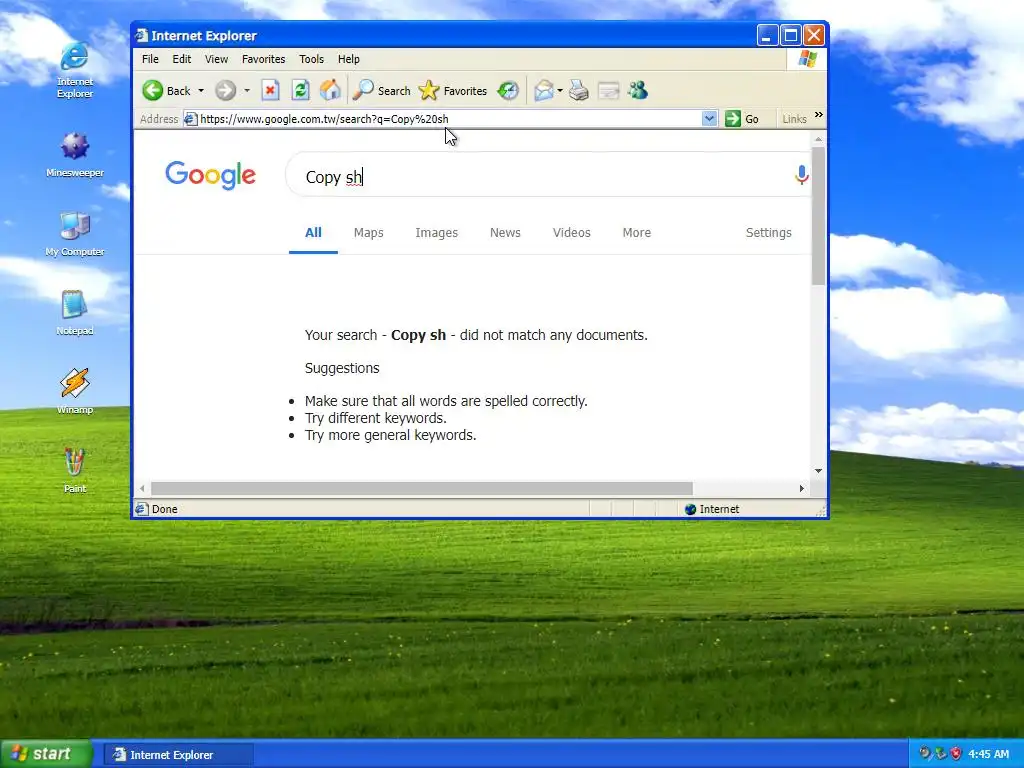Click the green Go arrow button

pos(733,118)
